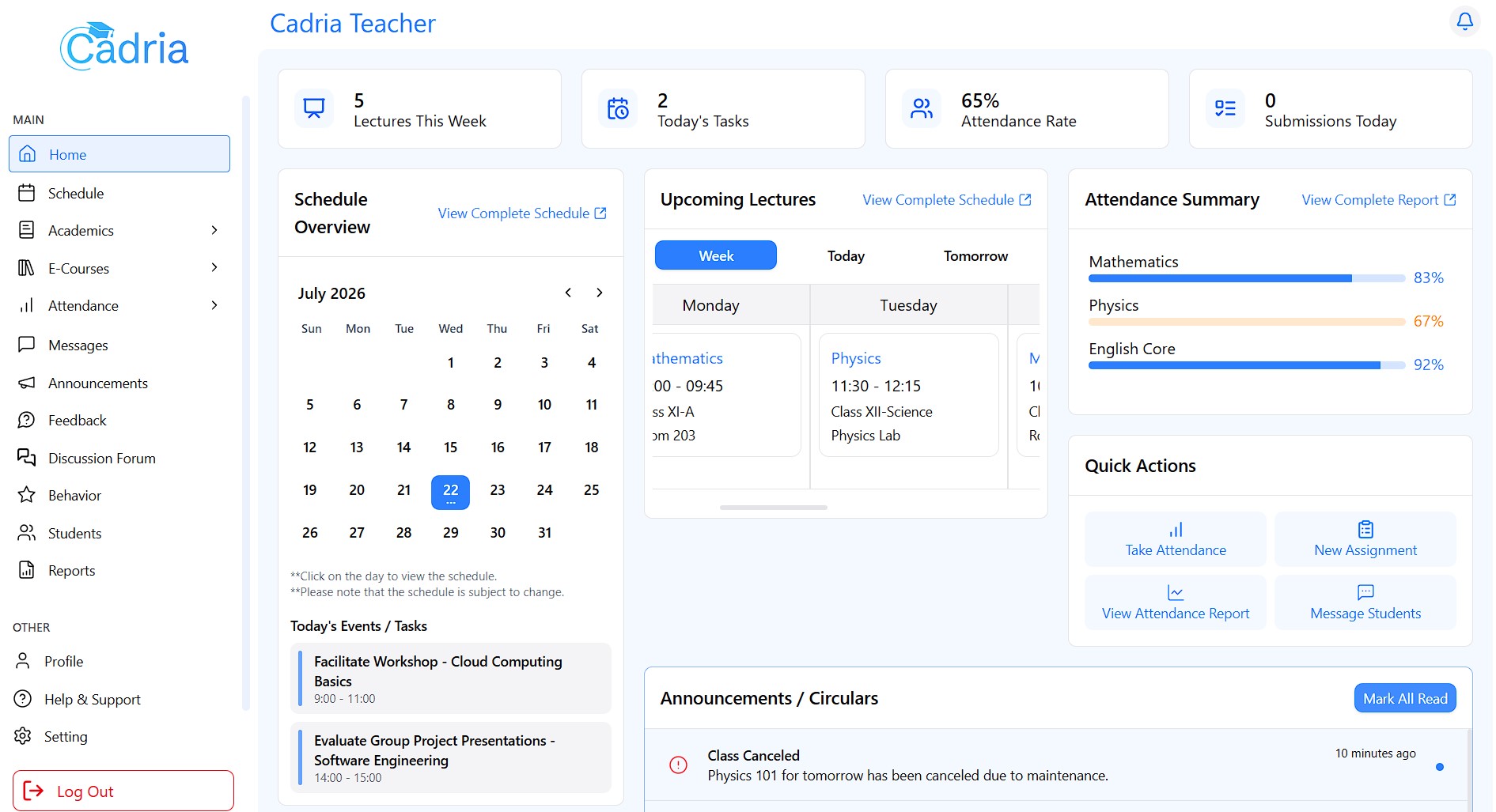The image size is (1496, 812).
Task: Click the Tuesday column header
Action: click(908, 305)
